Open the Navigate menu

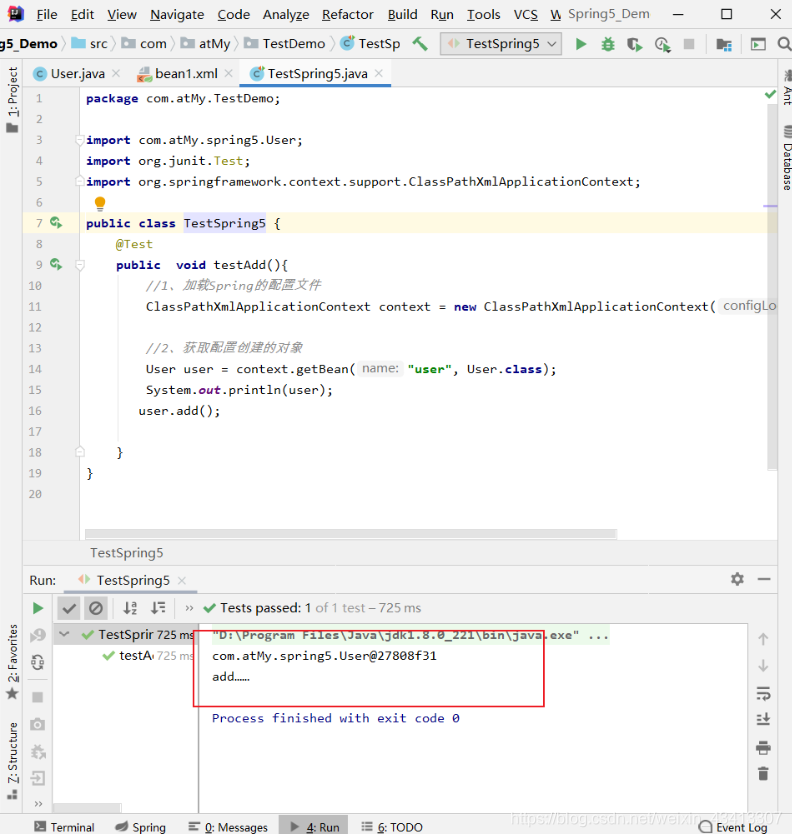(177, 14)
